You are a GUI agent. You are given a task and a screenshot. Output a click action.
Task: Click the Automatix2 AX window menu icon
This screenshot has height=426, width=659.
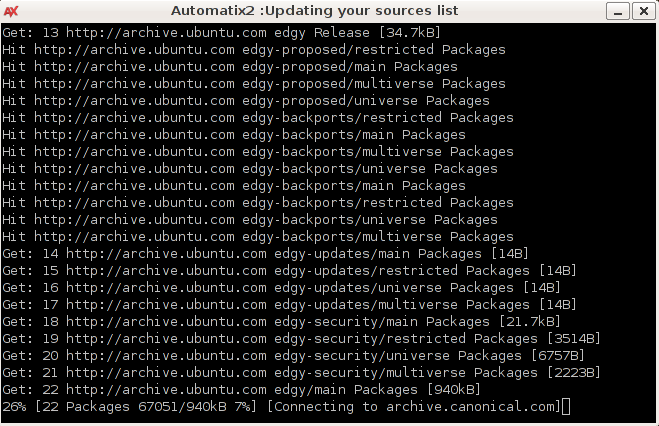click(13, 10)
